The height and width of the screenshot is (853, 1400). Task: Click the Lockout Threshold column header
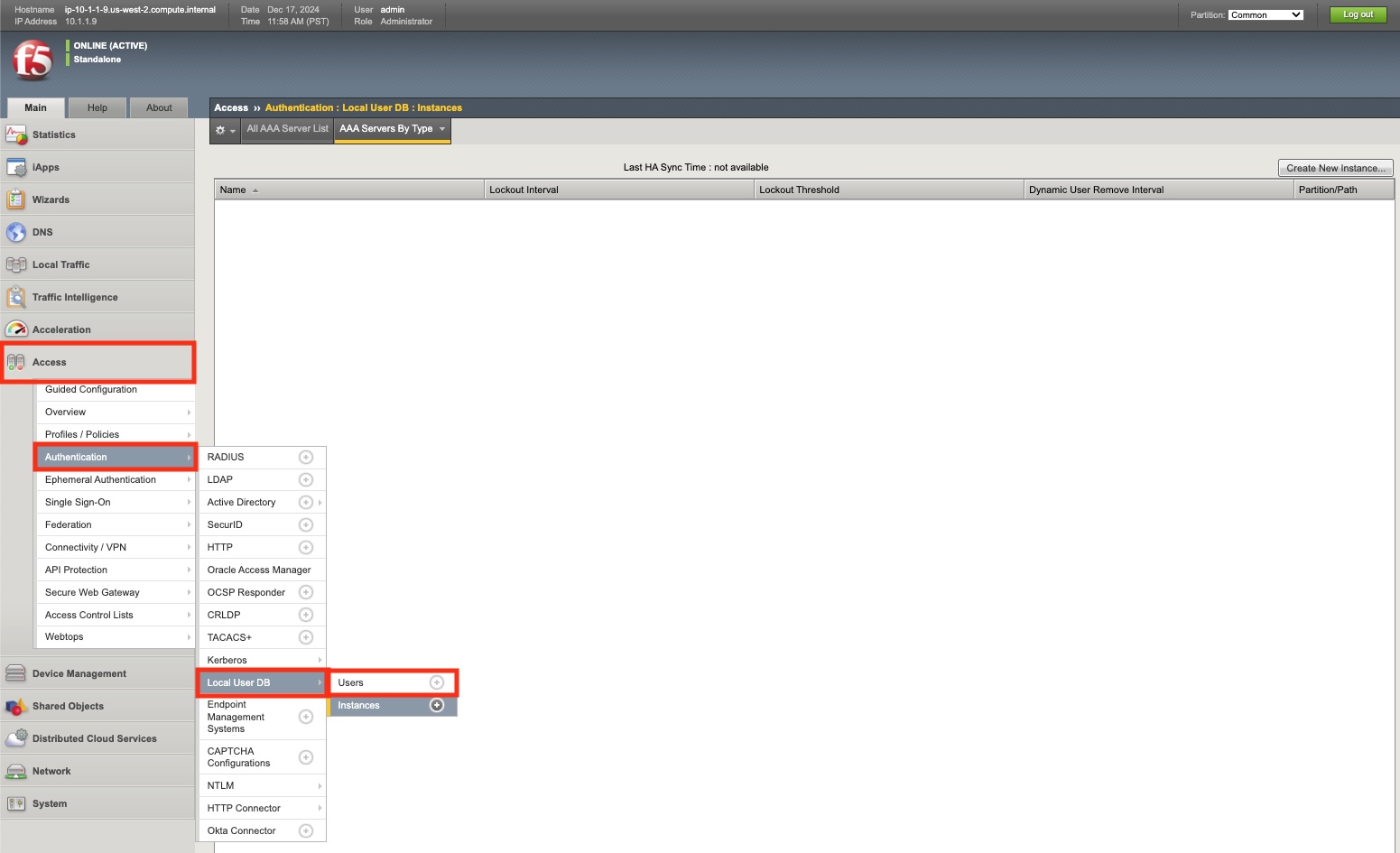pyautogui.click(x=889, y=190)
